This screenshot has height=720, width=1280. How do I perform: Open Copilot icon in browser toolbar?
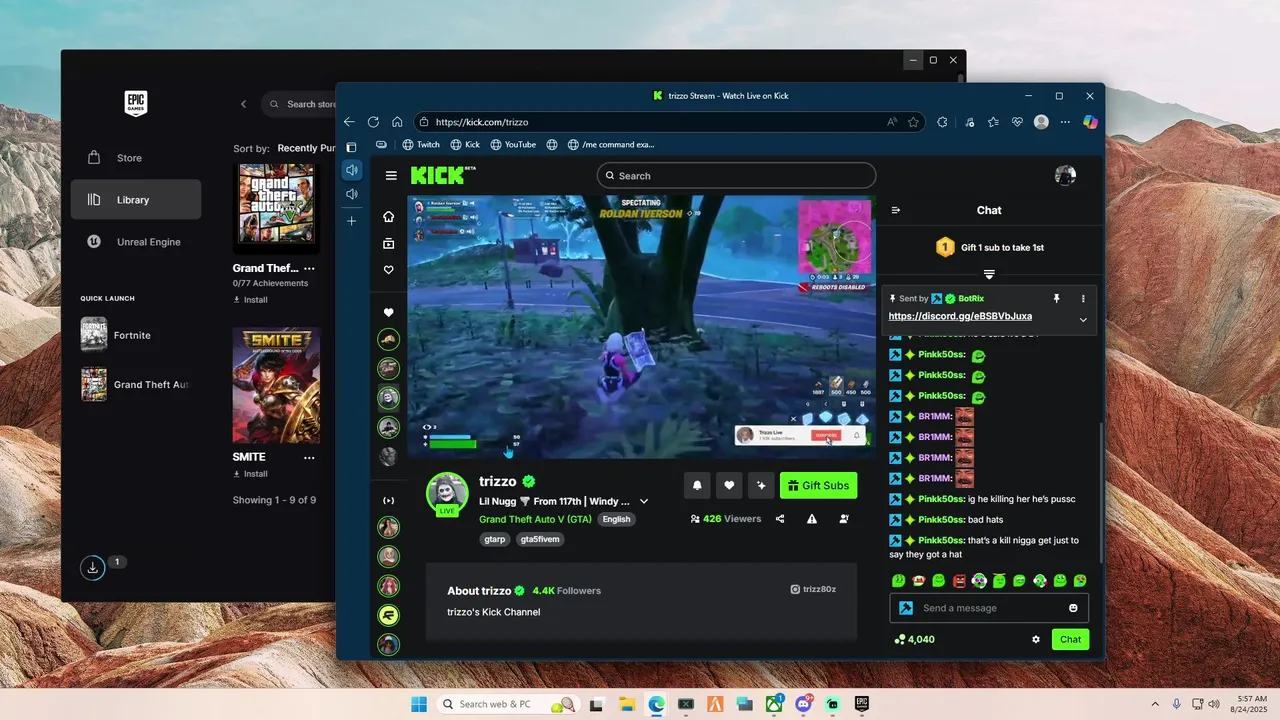pos(1090,122)
